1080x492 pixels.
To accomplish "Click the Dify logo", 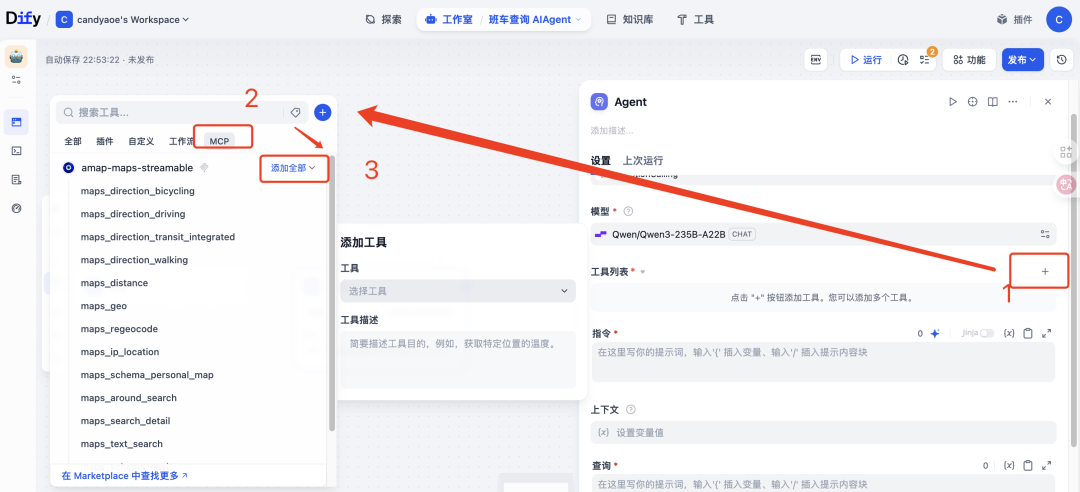I will [x=23, y=19].
